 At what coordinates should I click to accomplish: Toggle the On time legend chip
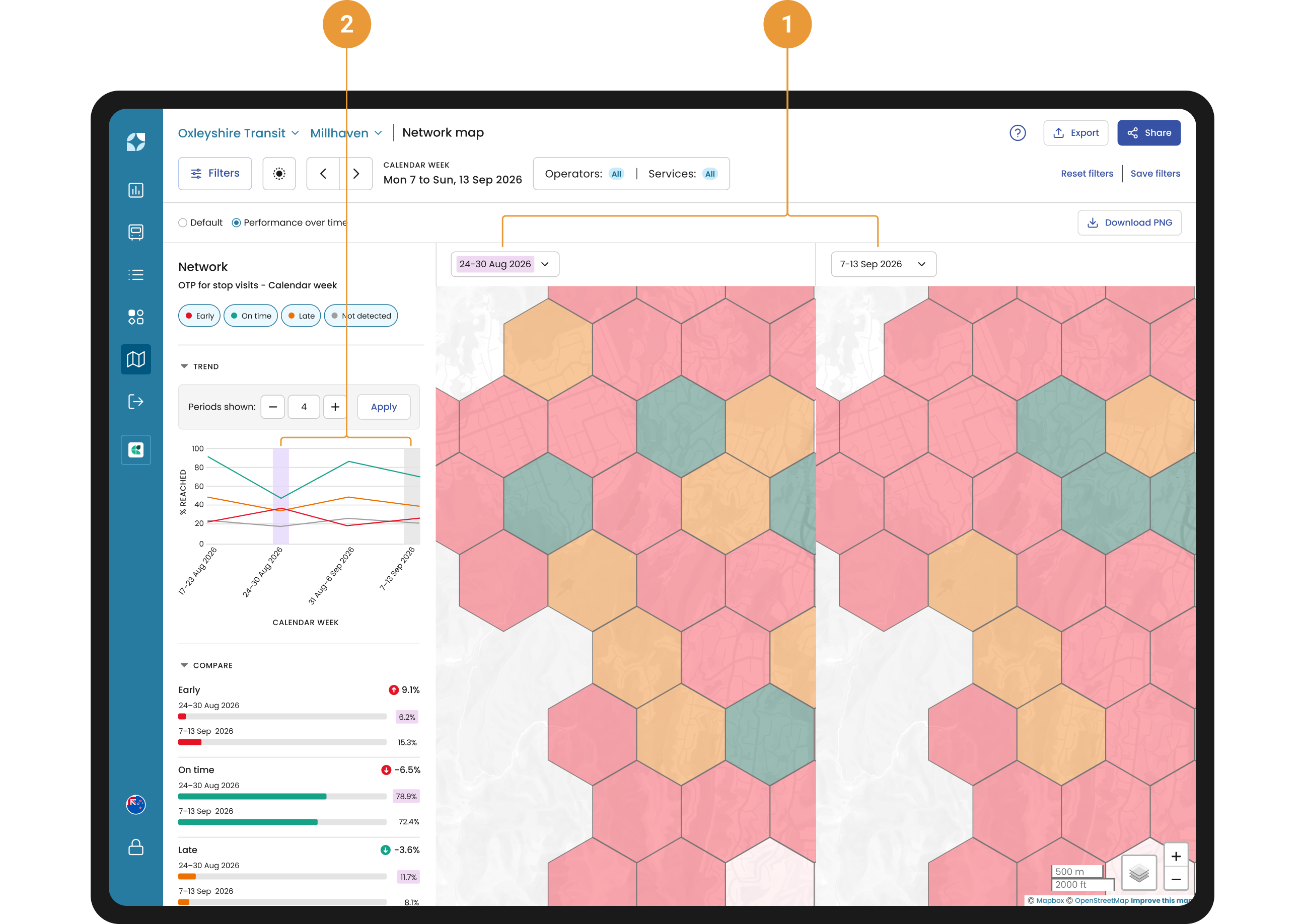pos(250,316)
